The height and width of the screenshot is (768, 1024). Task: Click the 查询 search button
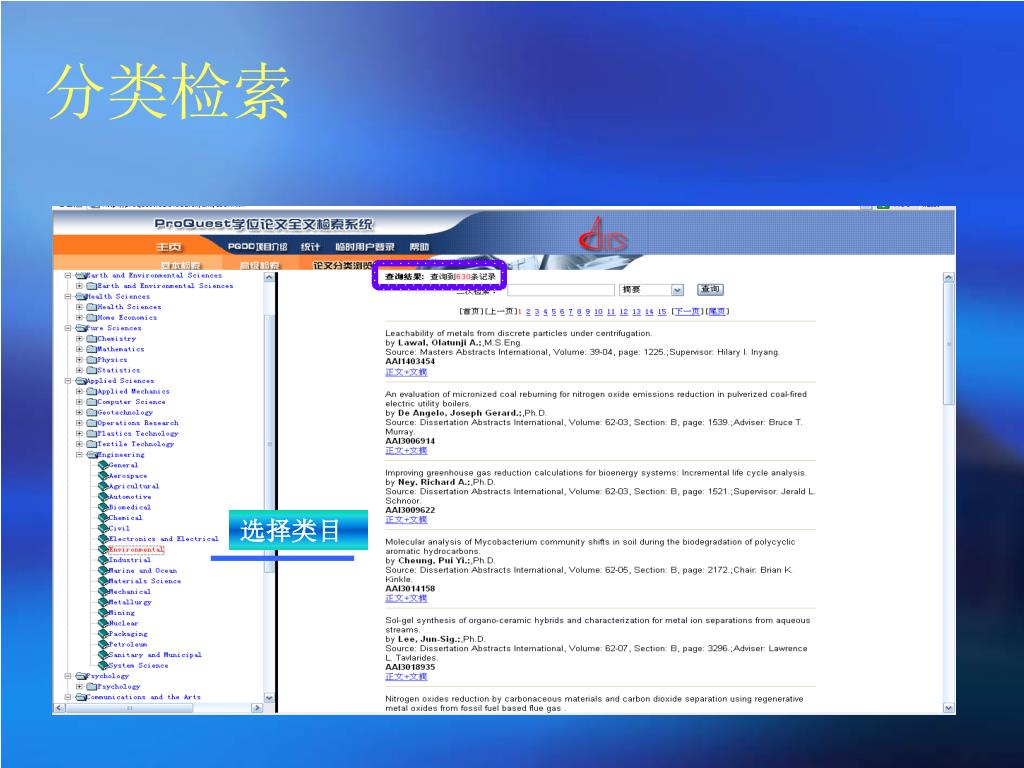tap(711, 289)
